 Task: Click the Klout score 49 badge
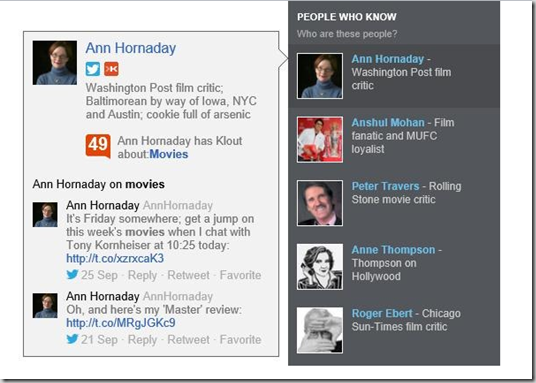pyautogui.click(x=98, y=146)
